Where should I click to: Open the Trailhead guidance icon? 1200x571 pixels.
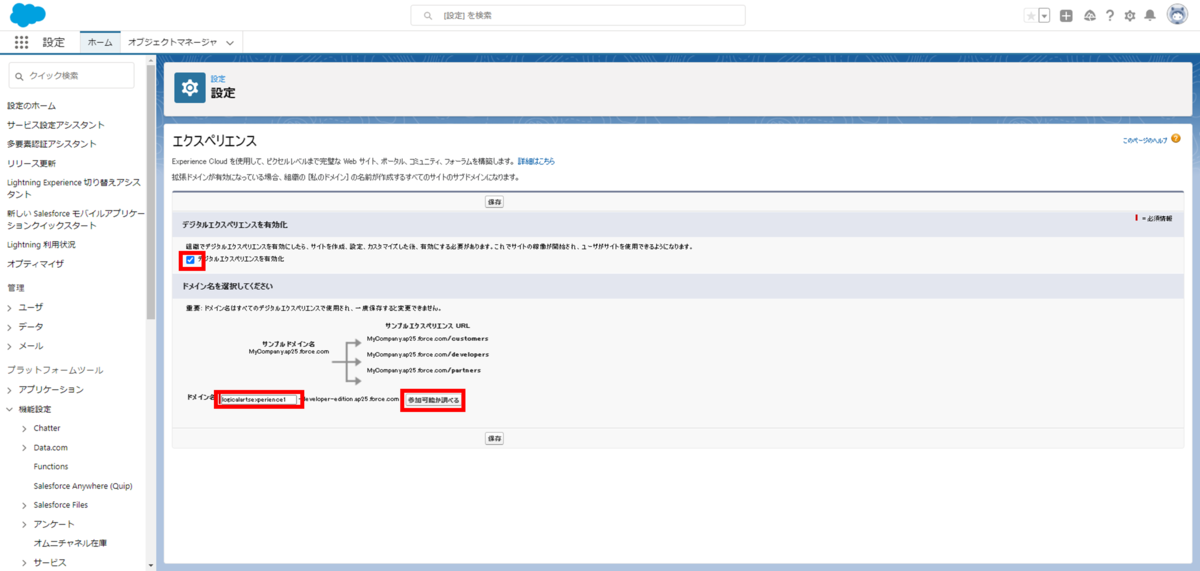[1090, 16]
